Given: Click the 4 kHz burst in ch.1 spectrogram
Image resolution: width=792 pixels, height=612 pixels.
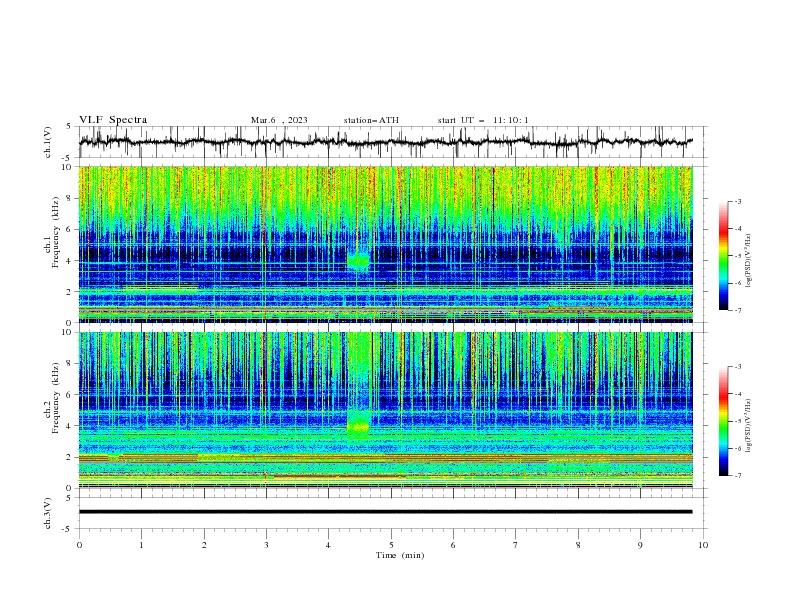Looking at the screenshot, I should pos(359,261).
